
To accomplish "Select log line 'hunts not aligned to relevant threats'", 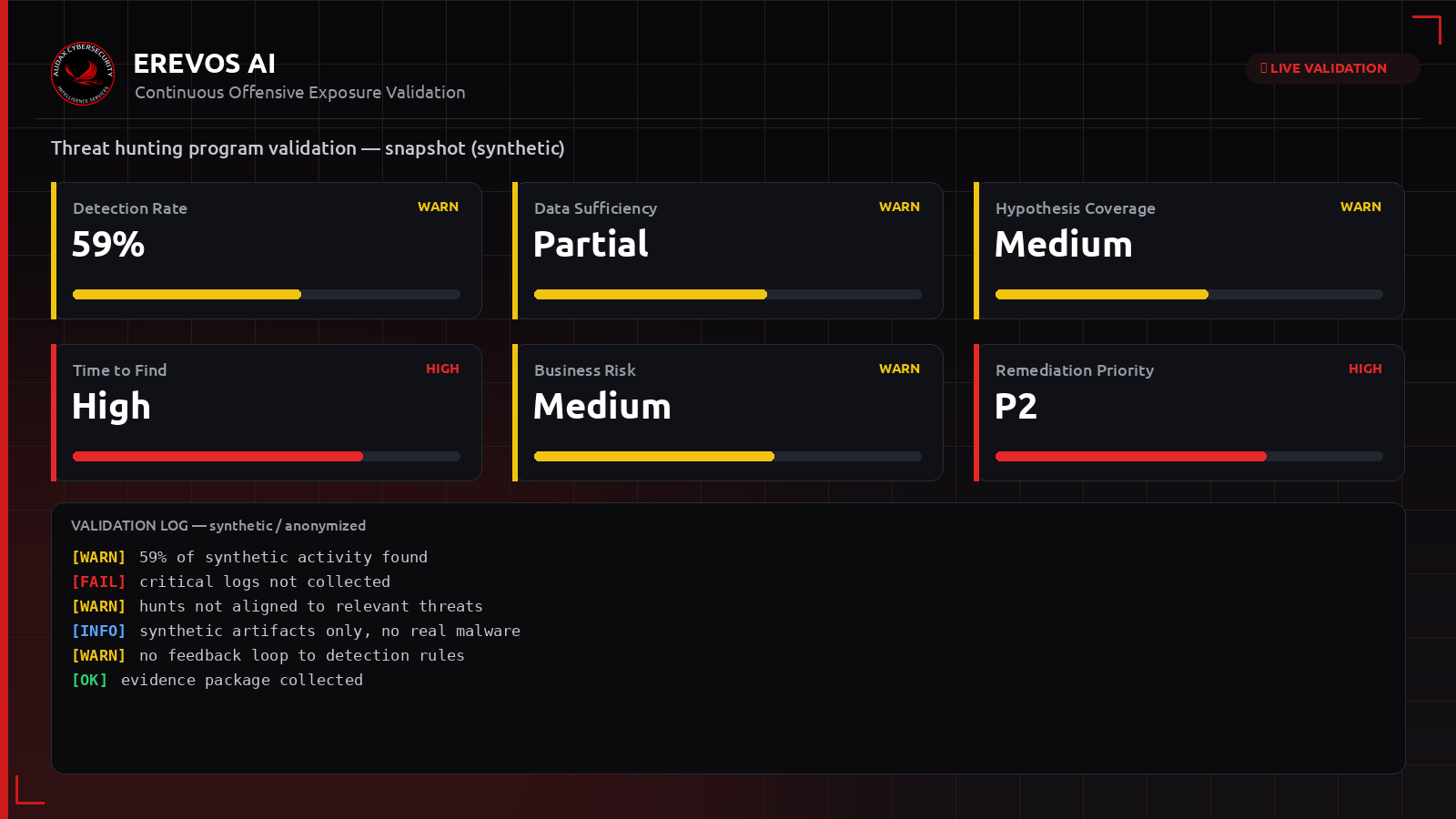I will [x=278, y=606].
